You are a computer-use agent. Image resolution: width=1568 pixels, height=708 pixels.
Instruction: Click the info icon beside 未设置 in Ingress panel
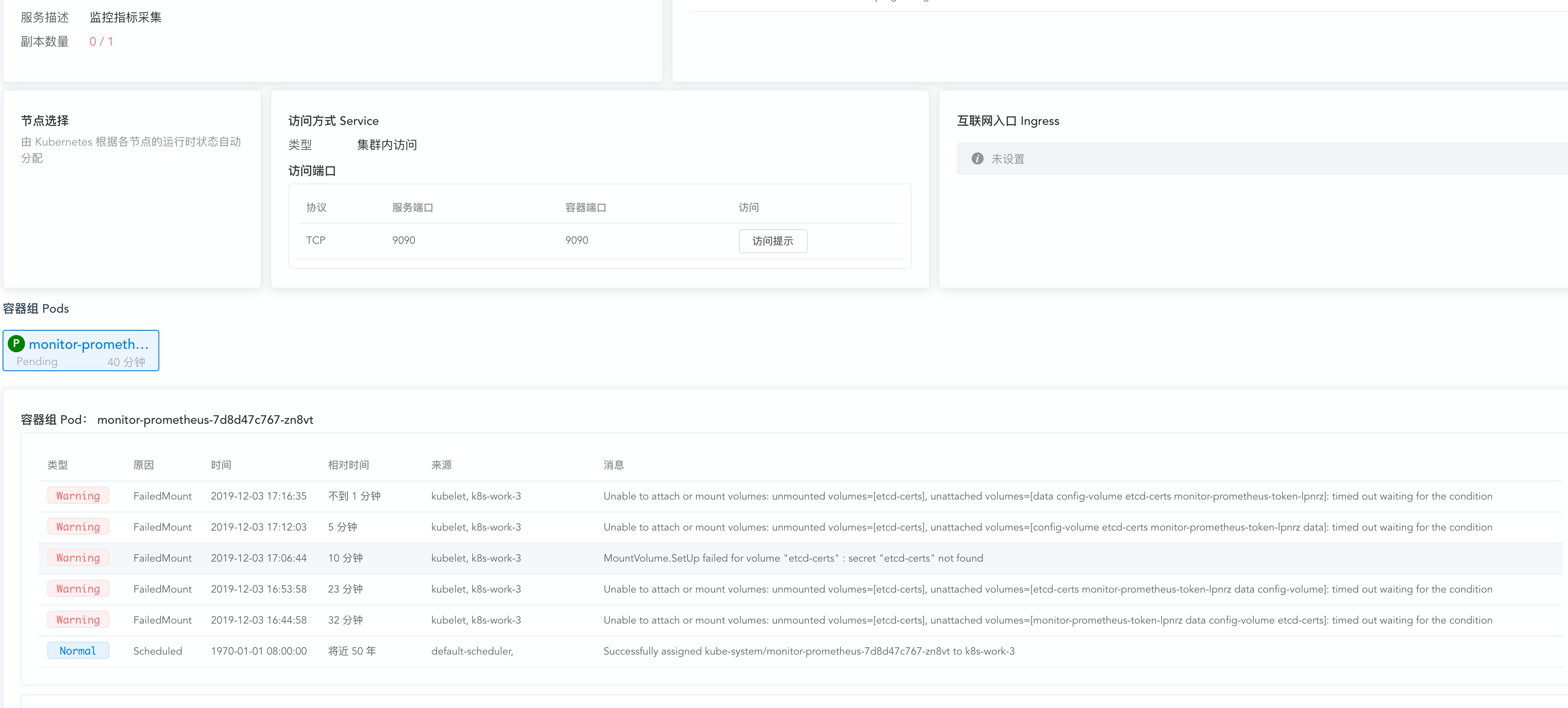click(978, 158)
